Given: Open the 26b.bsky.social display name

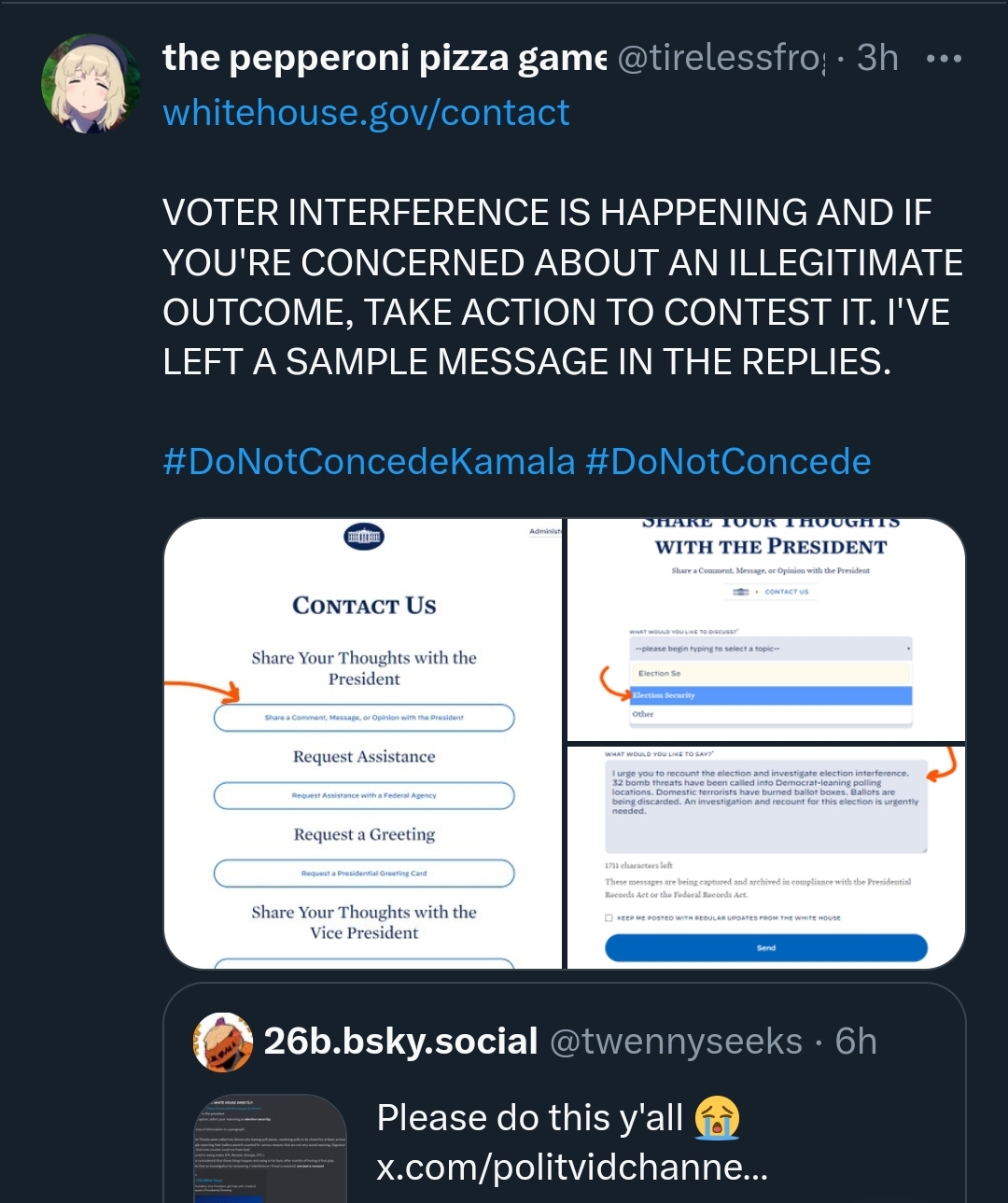Looking at the screenshot, I should pyautogui.click(x=400, y=1042).
